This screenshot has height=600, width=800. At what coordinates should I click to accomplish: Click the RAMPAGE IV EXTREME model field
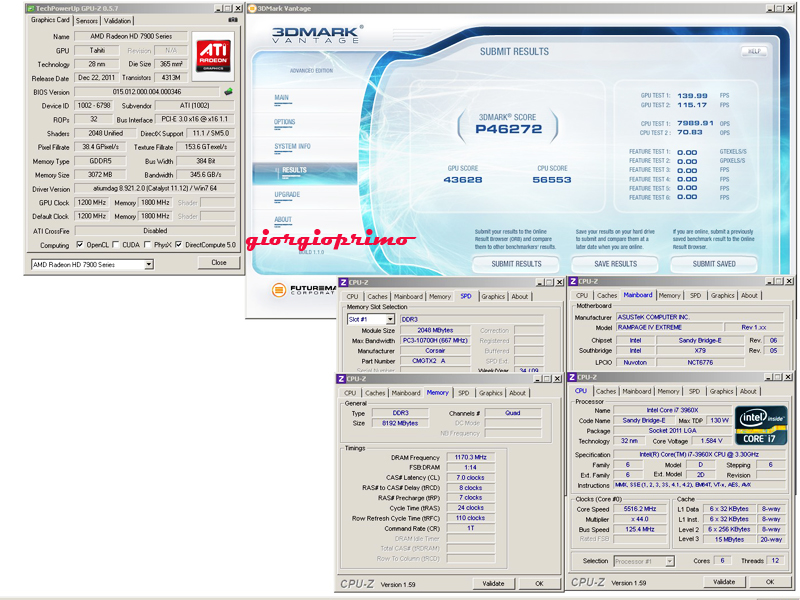pyautogui.click(x=669, y=328)
